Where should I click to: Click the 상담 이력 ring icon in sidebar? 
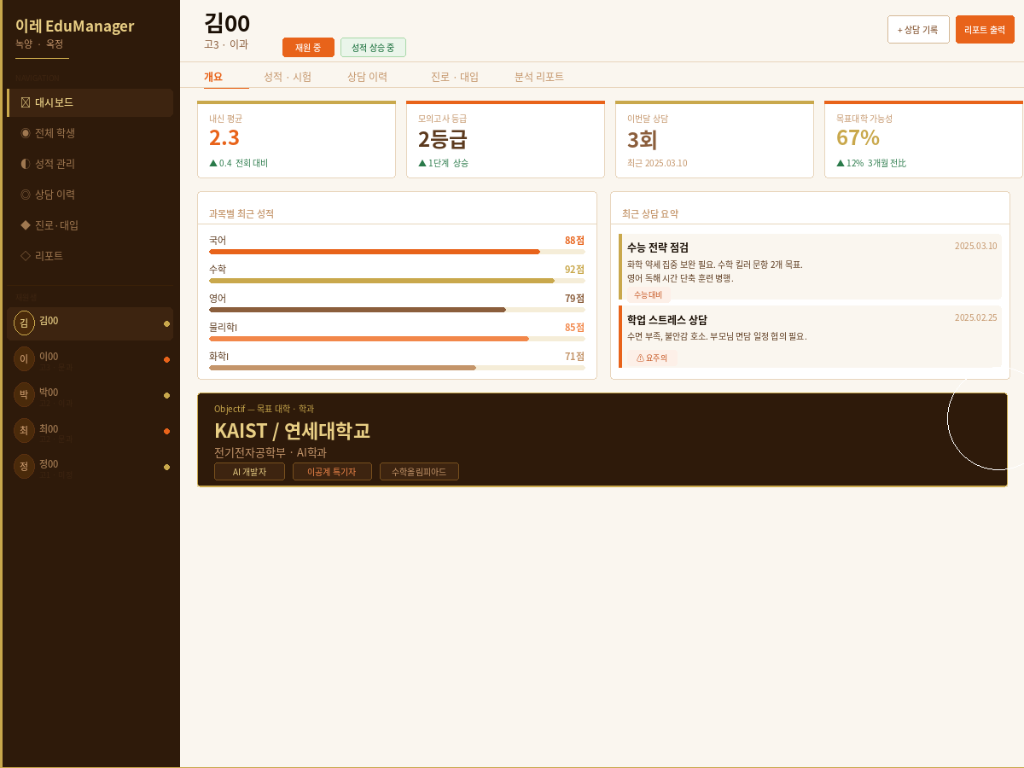click(x=26, y=195)
